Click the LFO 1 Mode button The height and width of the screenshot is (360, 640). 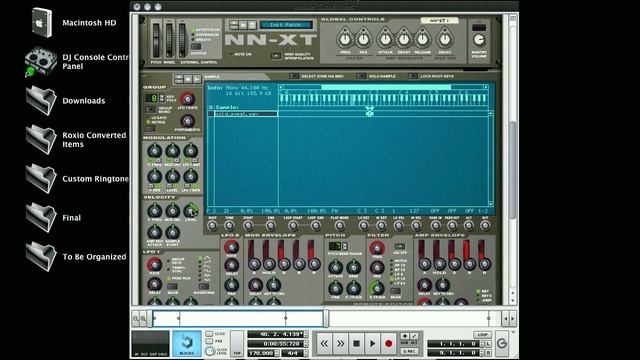click(172, 286)
